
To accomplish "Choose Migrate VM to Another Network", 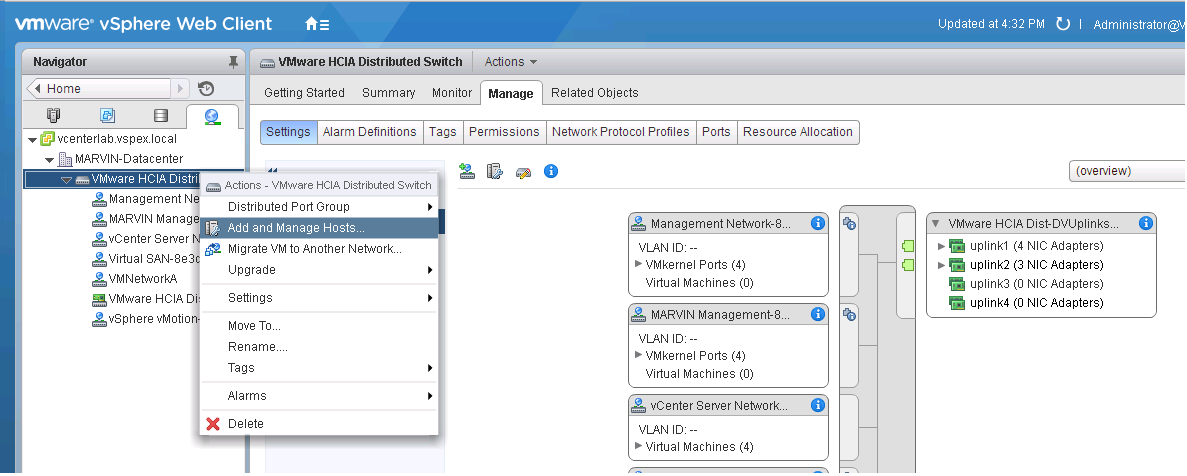I will [x=314, y=249].
